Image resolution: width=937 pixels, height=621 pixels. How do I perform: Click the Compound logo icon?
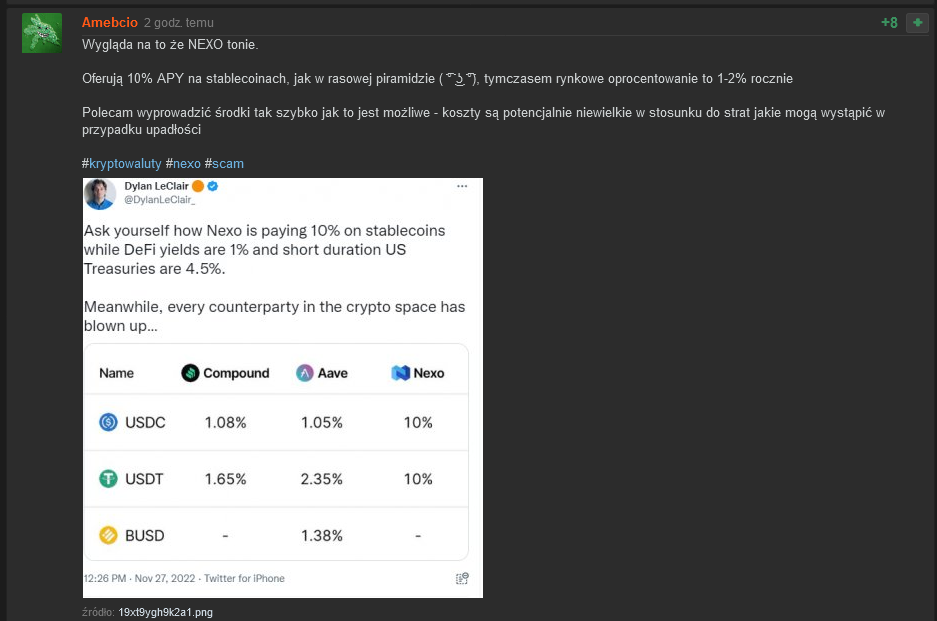(x=190, y=373)
